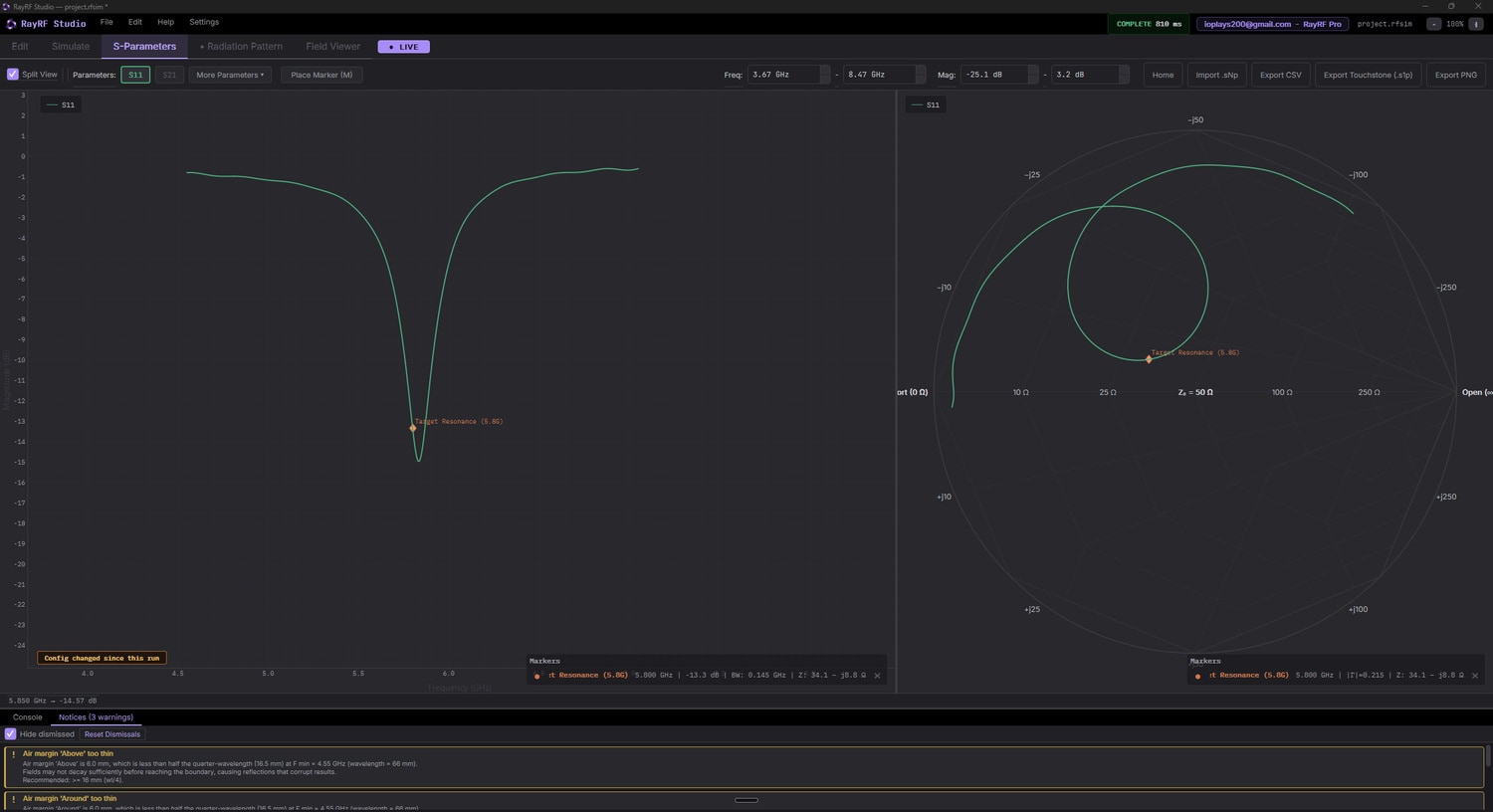1493x812 pixels.
Task: Select the Notices (3 warnings) tab
Action: coord(96,717)
